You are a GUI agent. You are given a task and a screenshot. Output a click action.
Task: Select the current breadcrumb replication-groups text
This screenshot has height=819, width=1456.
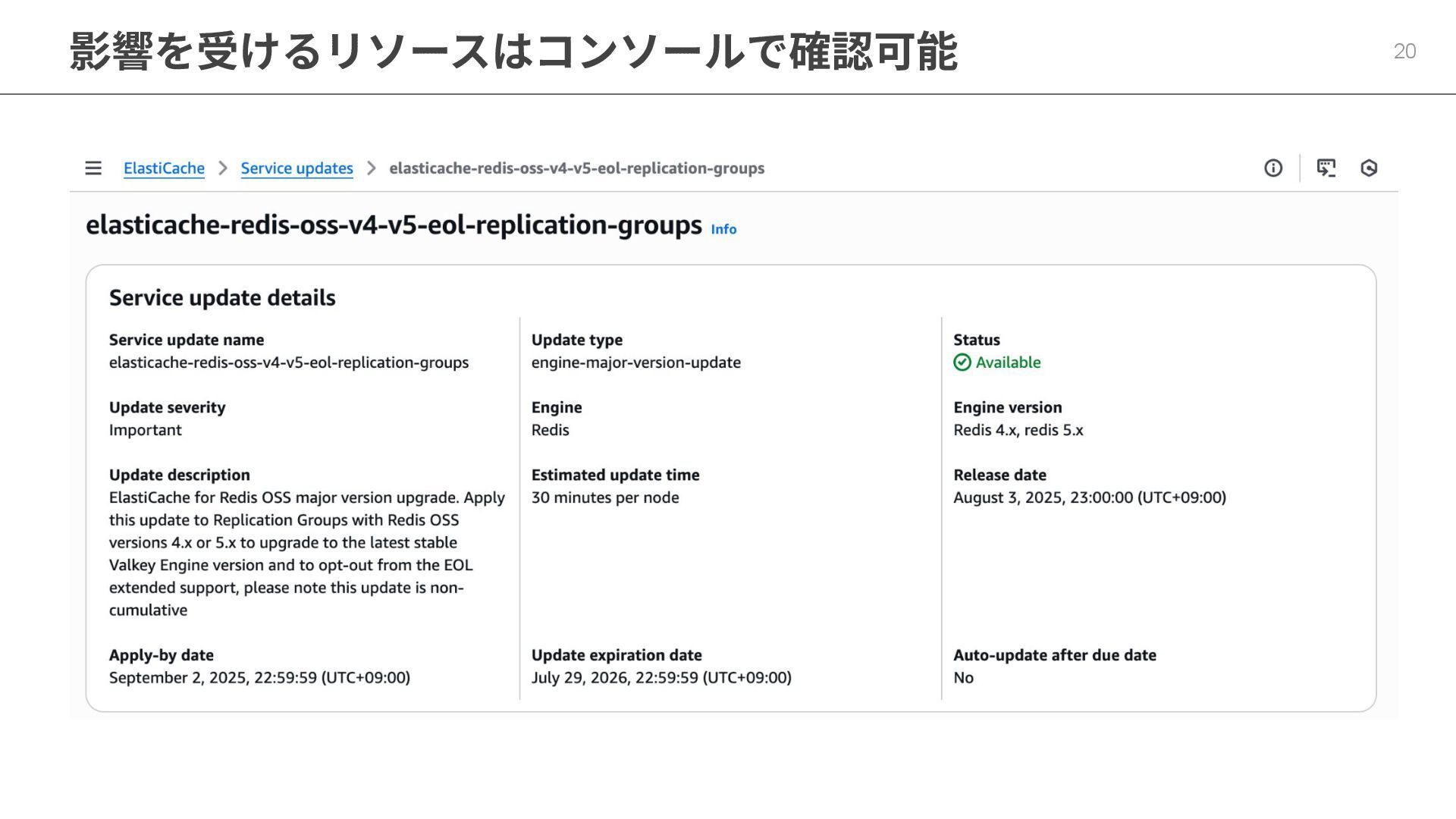576,168
